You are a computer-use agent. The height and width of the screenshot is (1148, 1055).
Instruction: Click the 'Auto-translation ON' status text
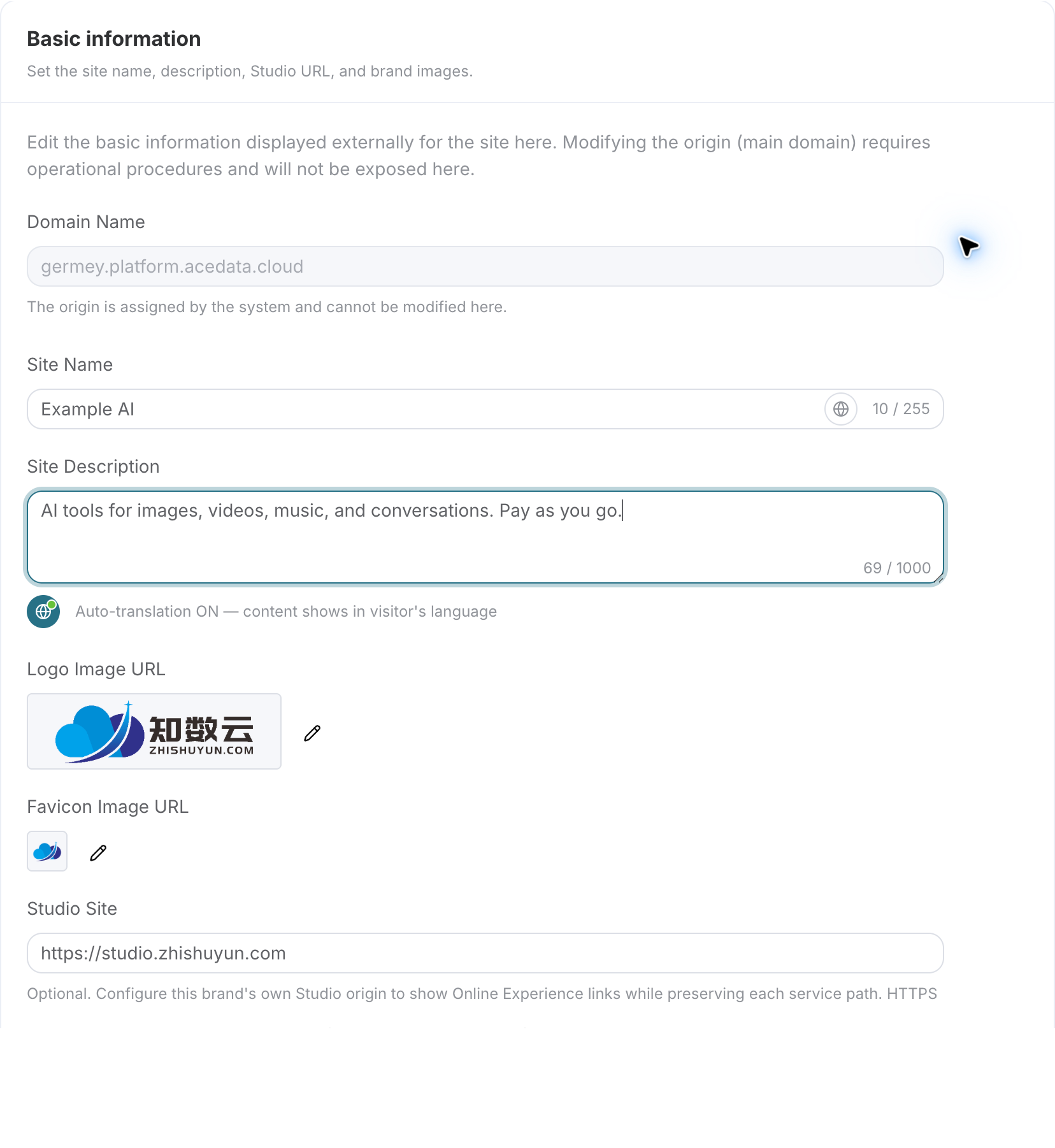point(286,612)
